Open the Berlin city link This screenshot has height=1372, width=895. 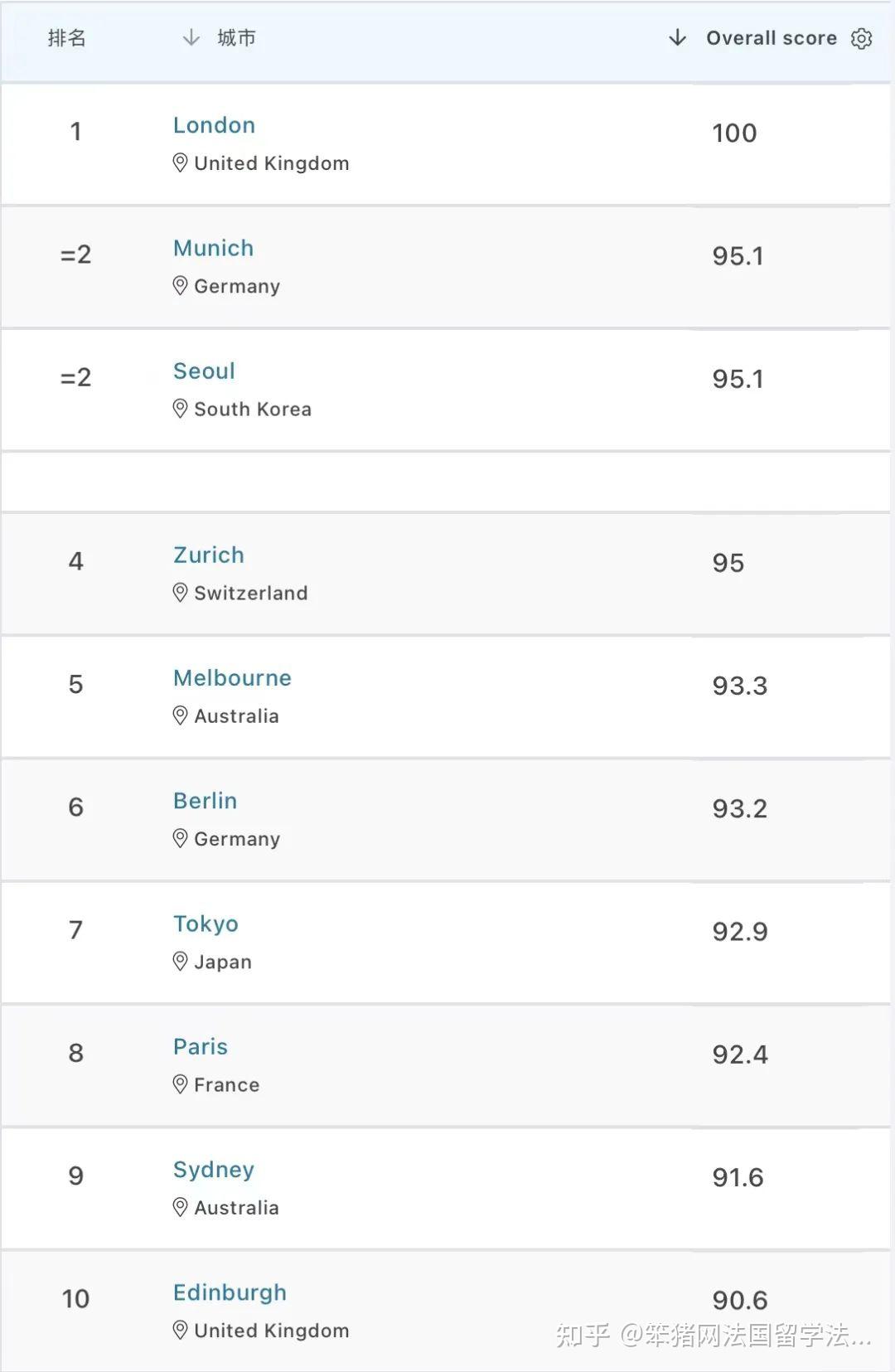click(x=205, y=801)
